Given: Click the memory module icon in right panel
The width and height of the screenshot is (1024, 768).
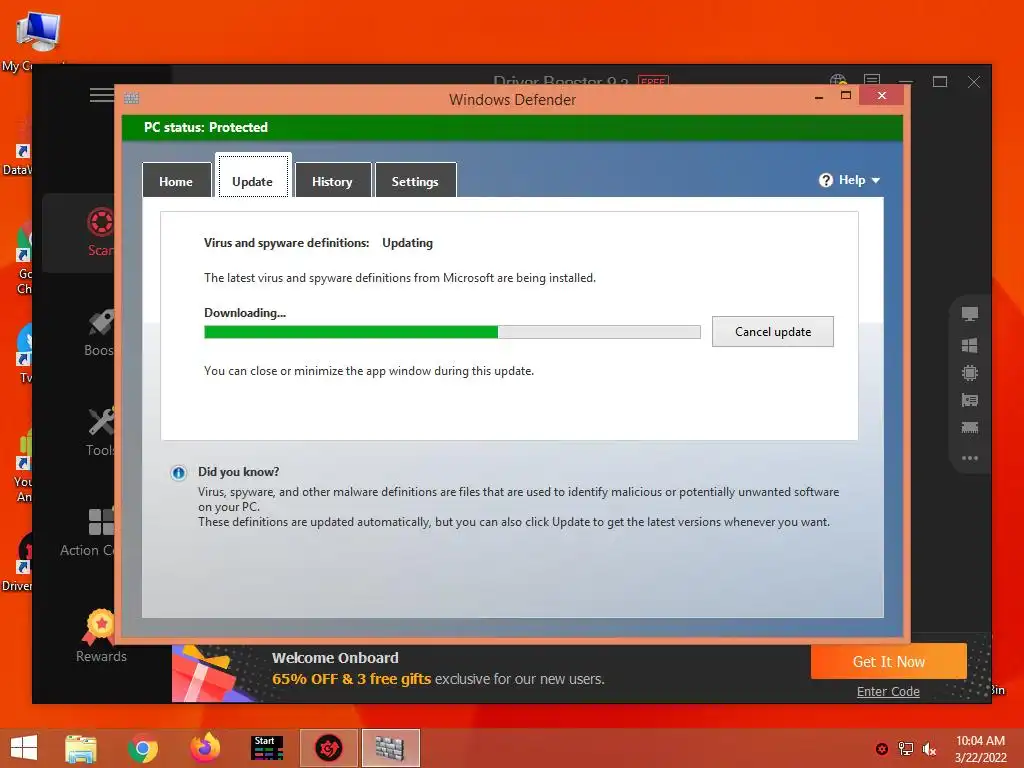Looking at the screenshot, I should click(970, 428).
